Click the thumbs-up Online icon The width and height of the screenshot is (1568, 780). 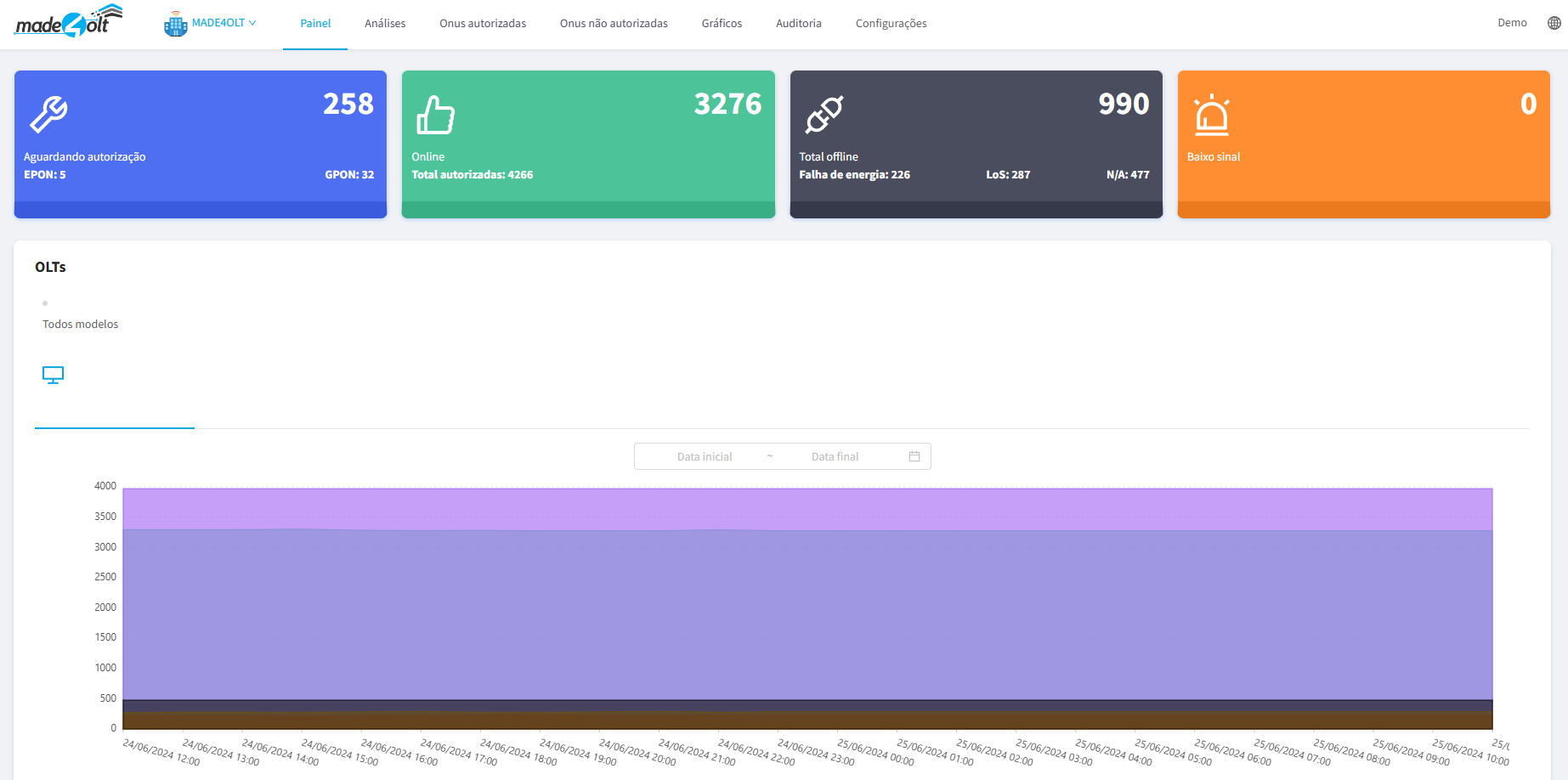(x=435, y=115)
